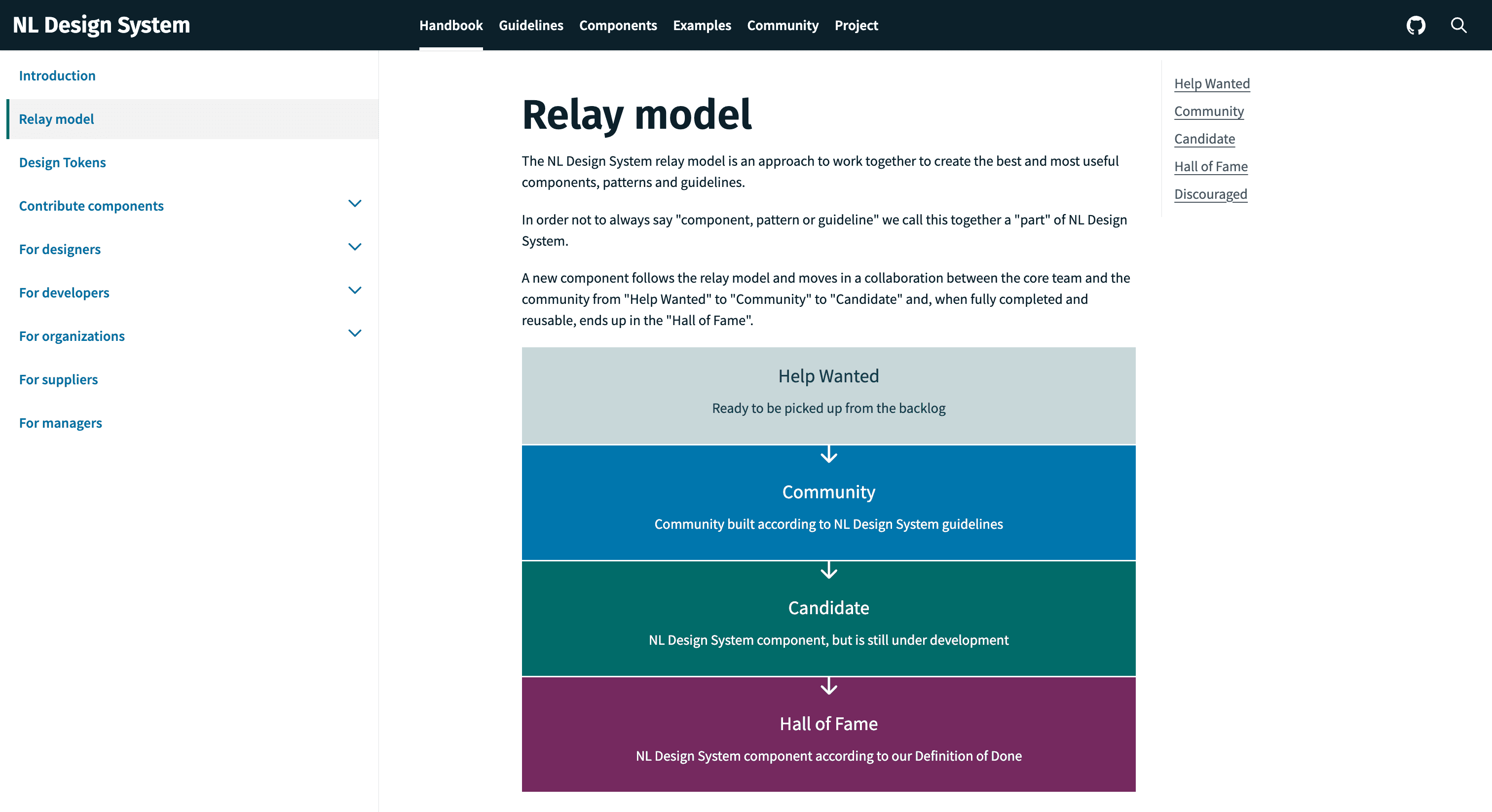Image resolution: width=1492 pixels, height=812 pixels.
Task: Expand Contribute components section chevron
Action: pyautogui.click(x=354, y=203)
